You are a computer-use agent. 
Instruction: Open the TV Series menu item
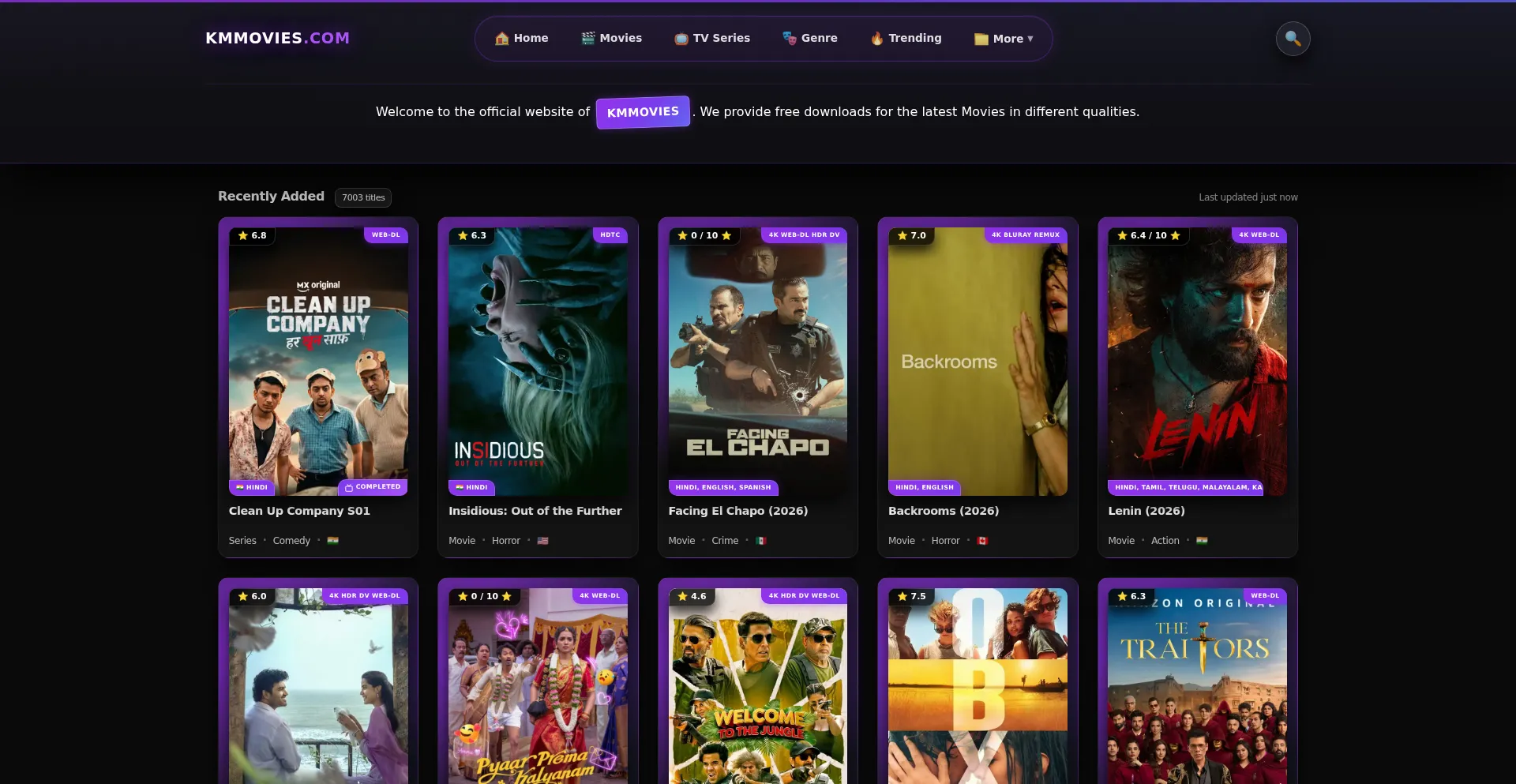712,38
